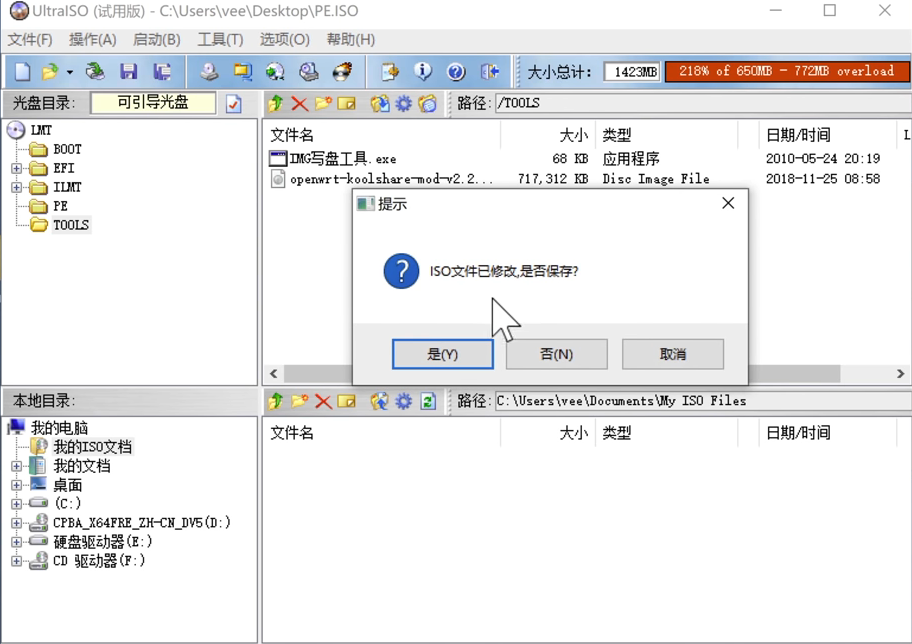The image size is (912, 644).
Task: Click 取消 to cancel the prompt
Action: click(x=673, y=354)
